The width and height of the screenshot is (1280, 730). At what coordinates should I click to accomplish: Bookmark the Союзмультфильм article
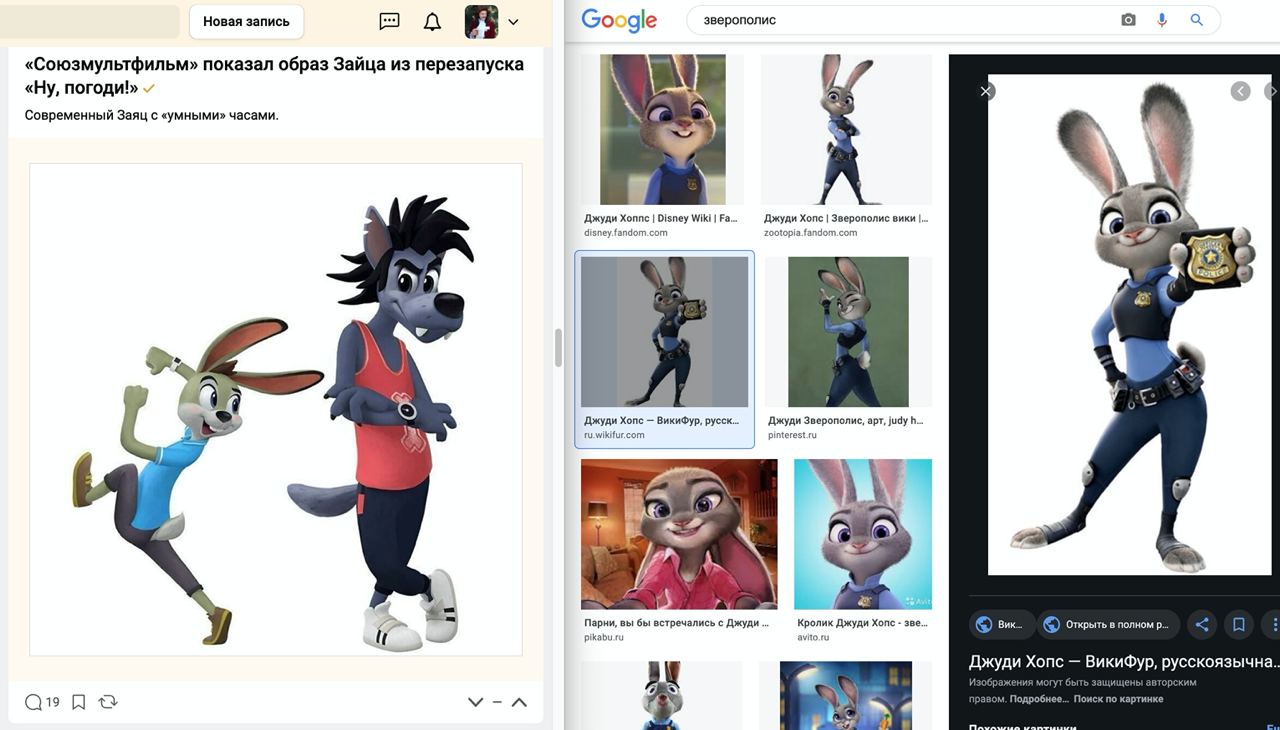[x=78, y=702]
